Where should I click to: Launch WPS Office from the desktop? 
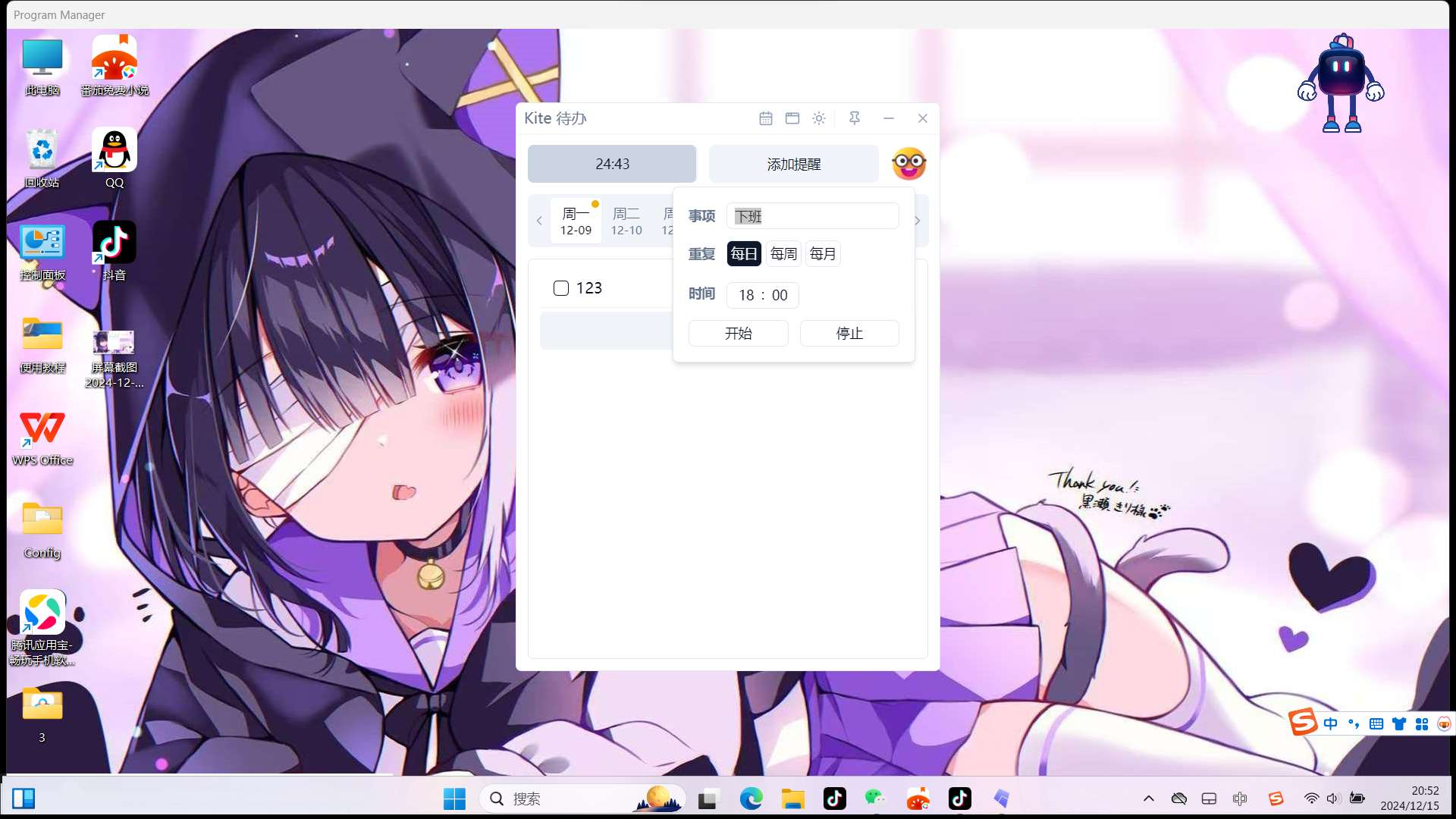[42, 438]
